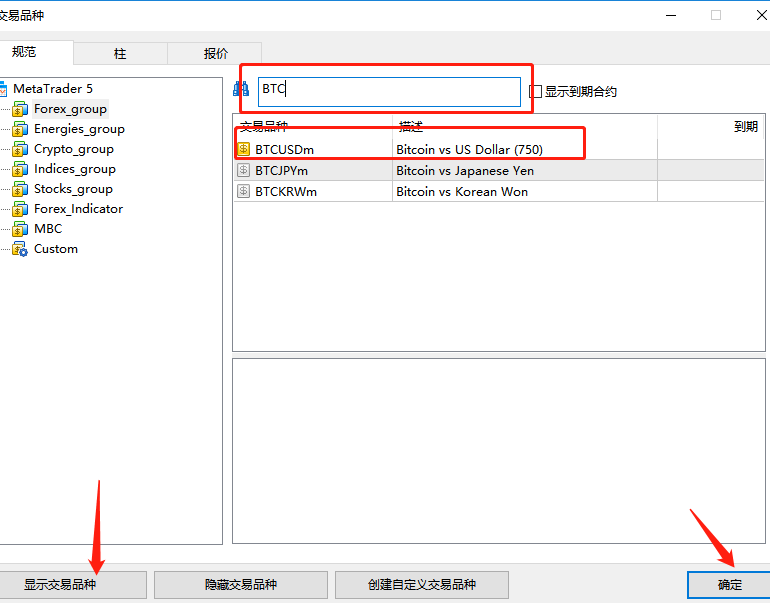
Task: Click description Bitcoin vs Japanese Yen
Action: click(465, 171)
